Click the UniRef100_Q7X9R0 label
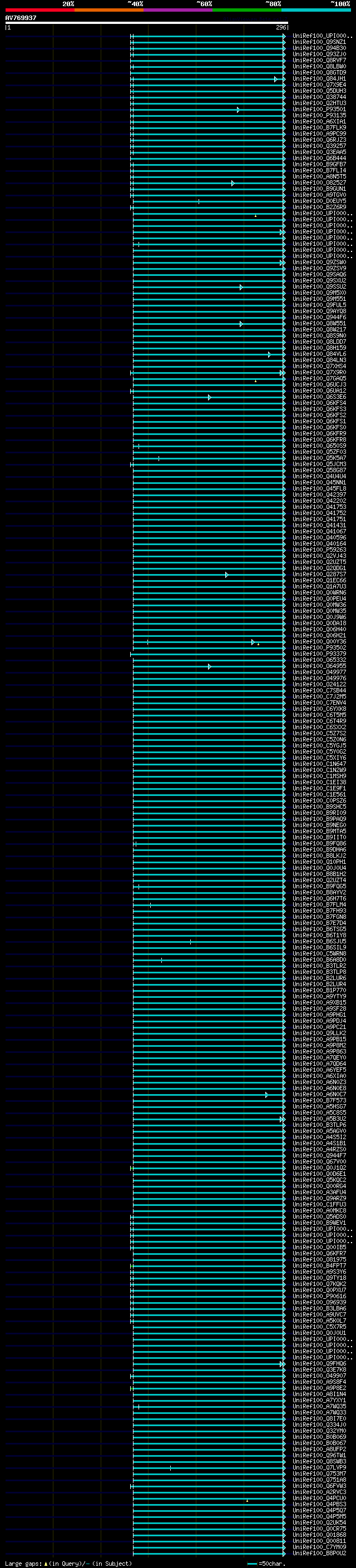The height and width of the screenshot is (1568, 356). point(319,372)
